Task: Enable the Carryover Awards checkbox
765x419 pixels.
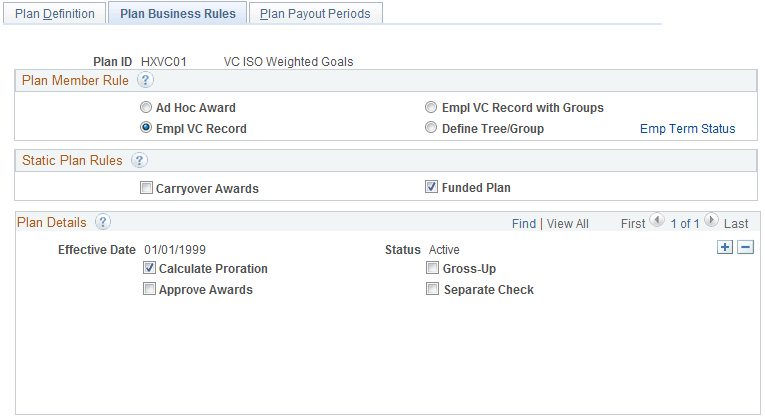Action: [147, 188]
